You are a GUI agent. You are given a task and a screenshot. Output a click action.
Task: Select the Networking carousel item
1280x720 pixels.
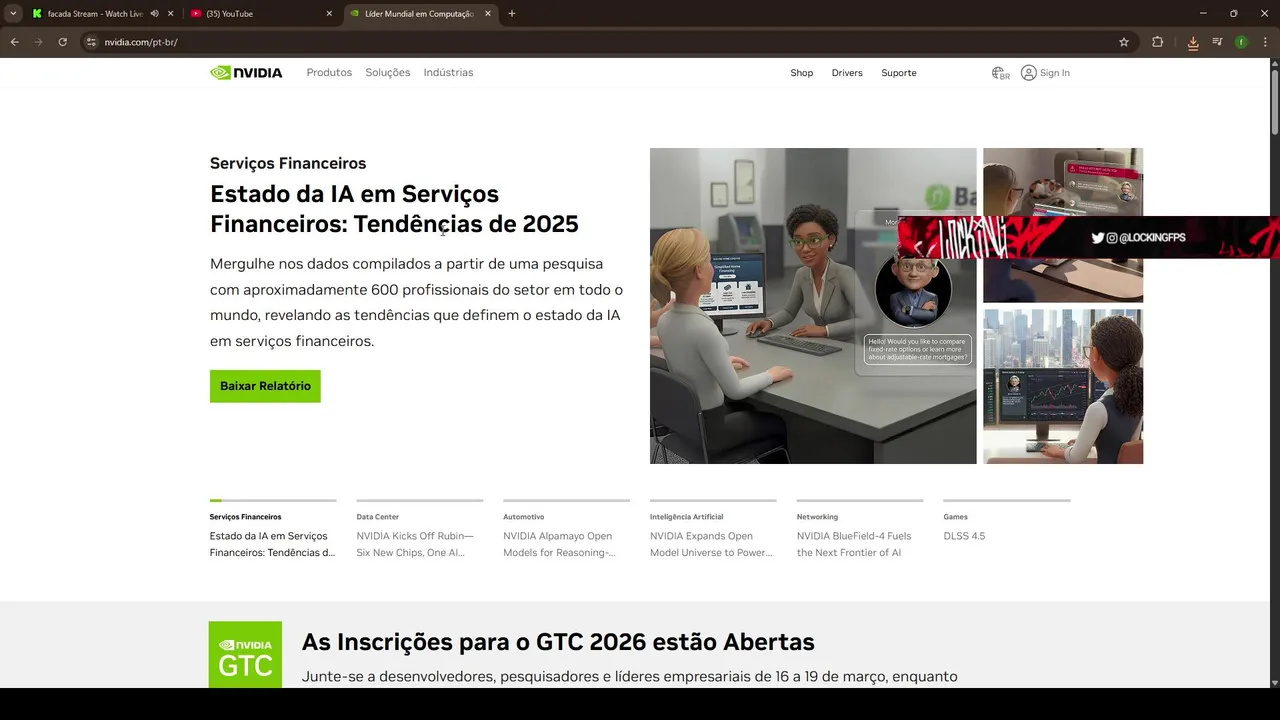pos(860,530)
